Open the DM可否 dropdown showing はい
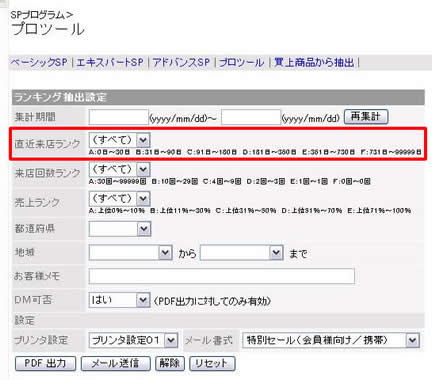Viewport: 432px width, 380px height. click(x=120, y=300)
